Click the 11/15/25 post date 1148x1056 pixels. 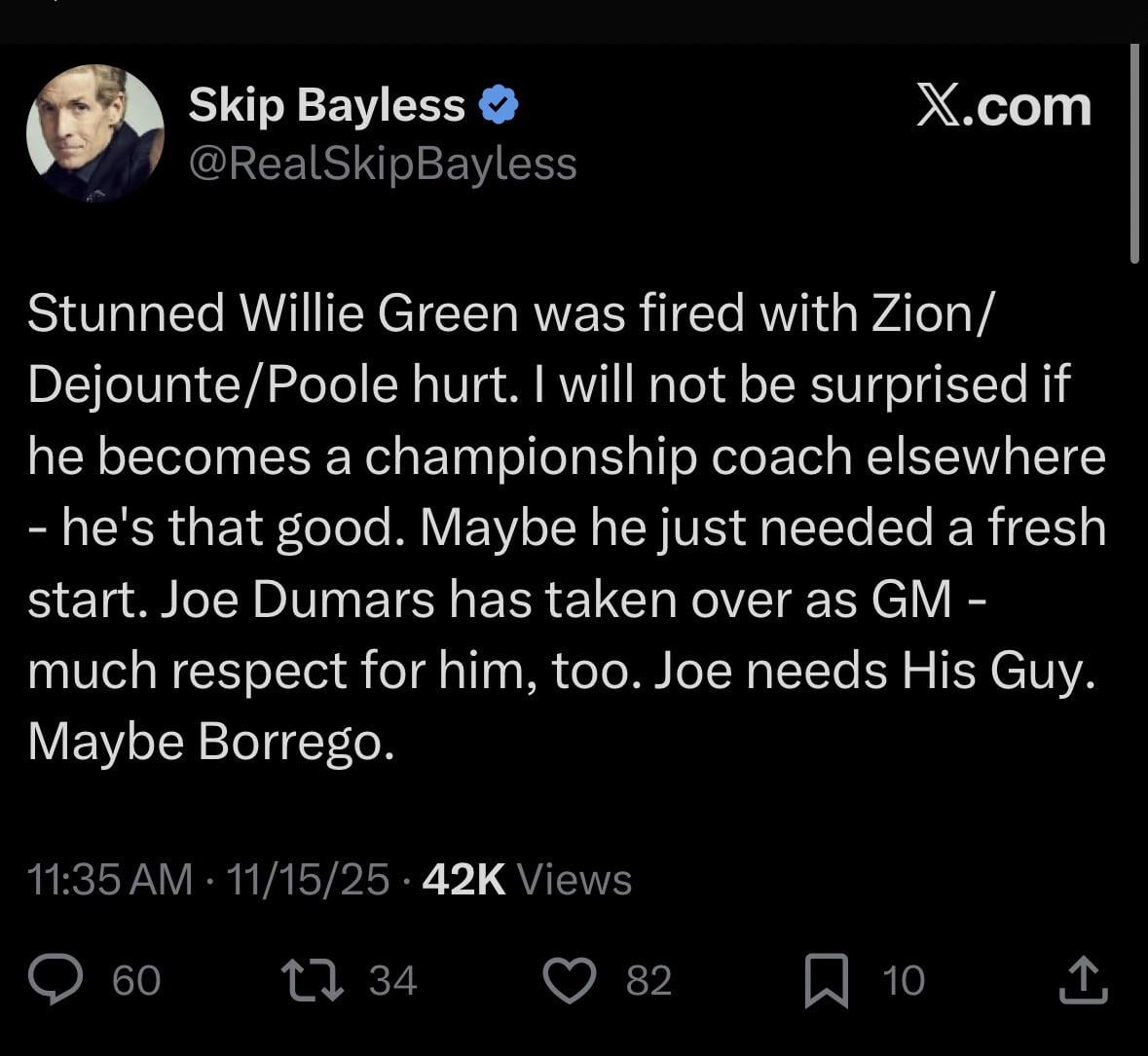coord(308,879)
